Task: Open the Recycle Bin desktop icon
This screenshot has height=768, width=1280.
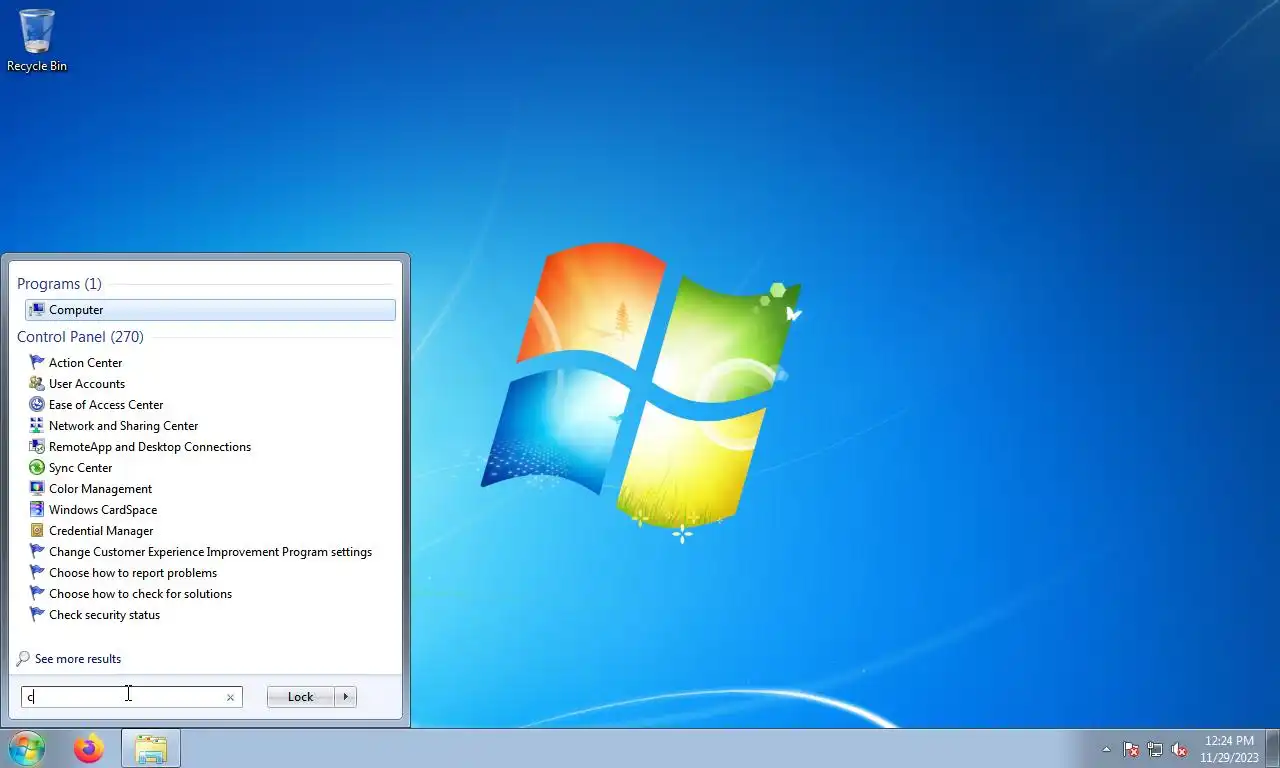Action: coord(37,40)
